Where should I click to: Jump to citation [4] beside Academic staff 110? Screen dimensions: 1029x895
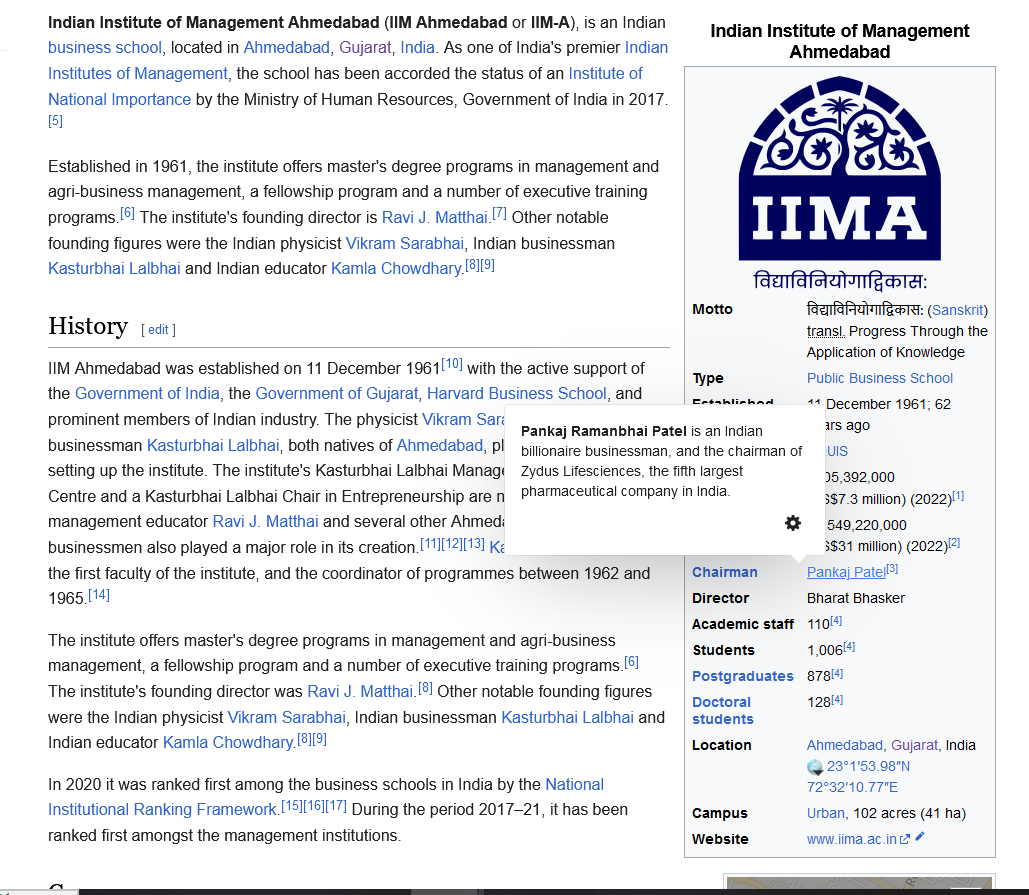pyautogui.click(x=836, y=621)
